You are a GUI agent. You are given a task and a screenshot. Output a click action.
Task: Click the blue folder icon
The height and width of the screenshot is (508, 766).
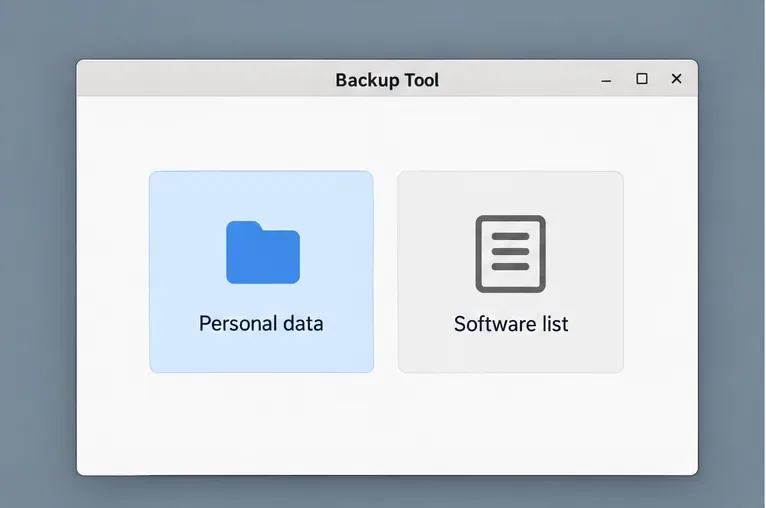pyautogui.click(x=263, y=252)
